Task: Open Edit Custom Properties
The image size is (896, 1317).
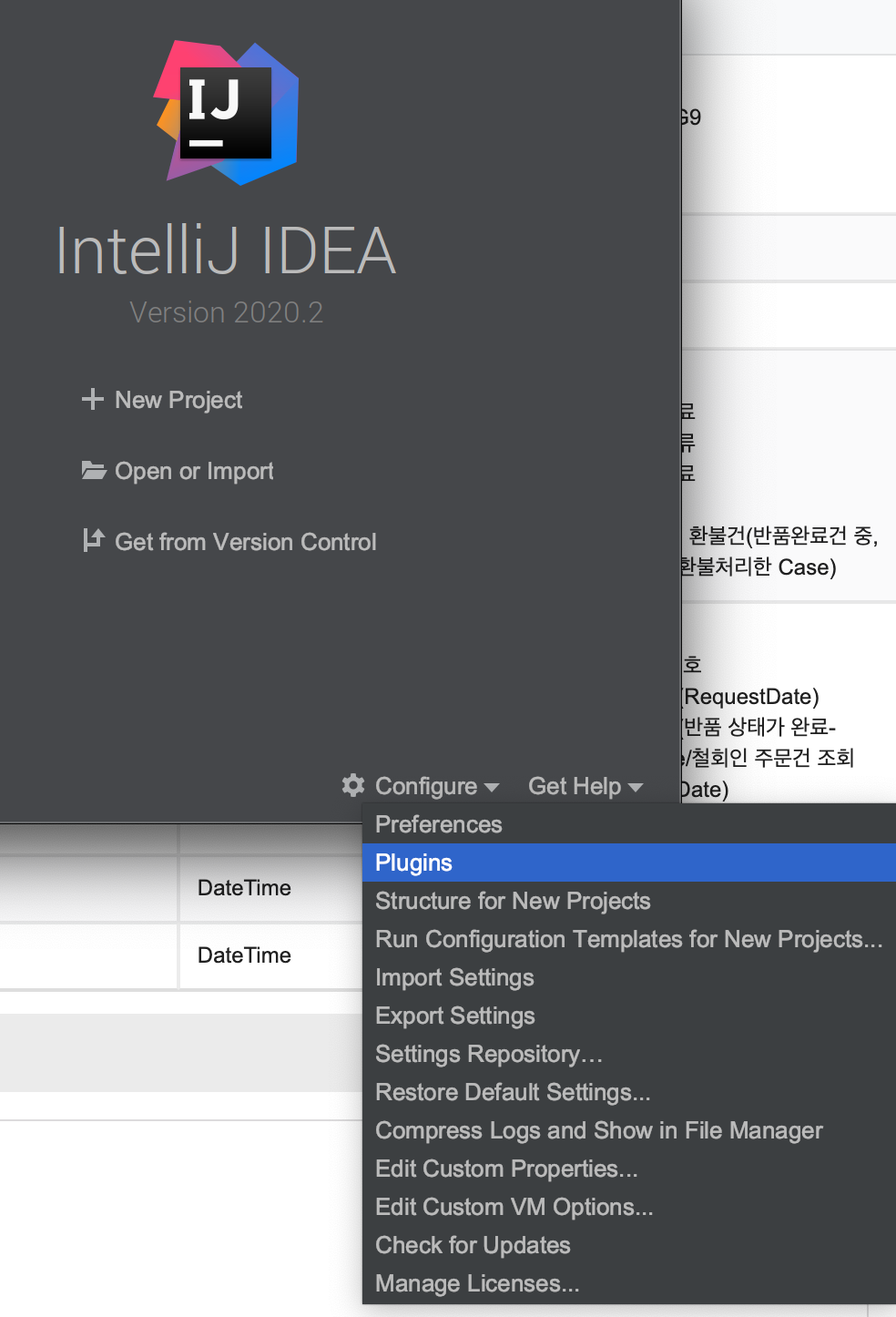Action: tap(629, 1169)
